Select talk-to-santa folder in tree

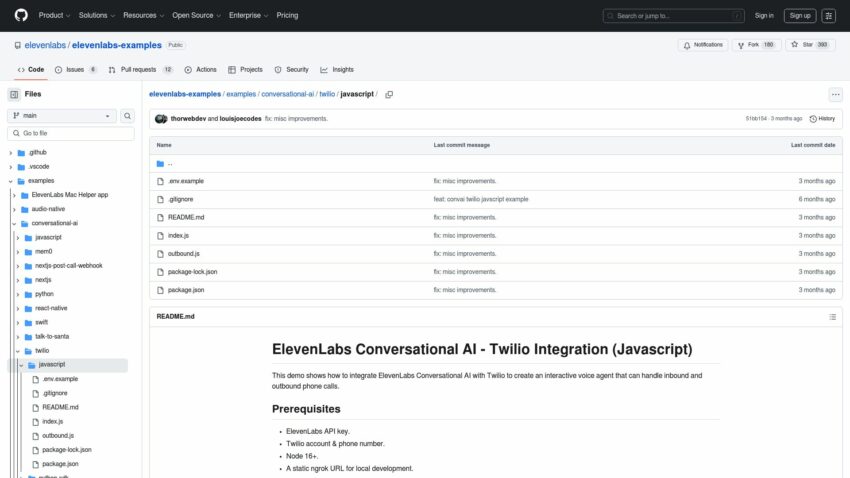[52, 336]
